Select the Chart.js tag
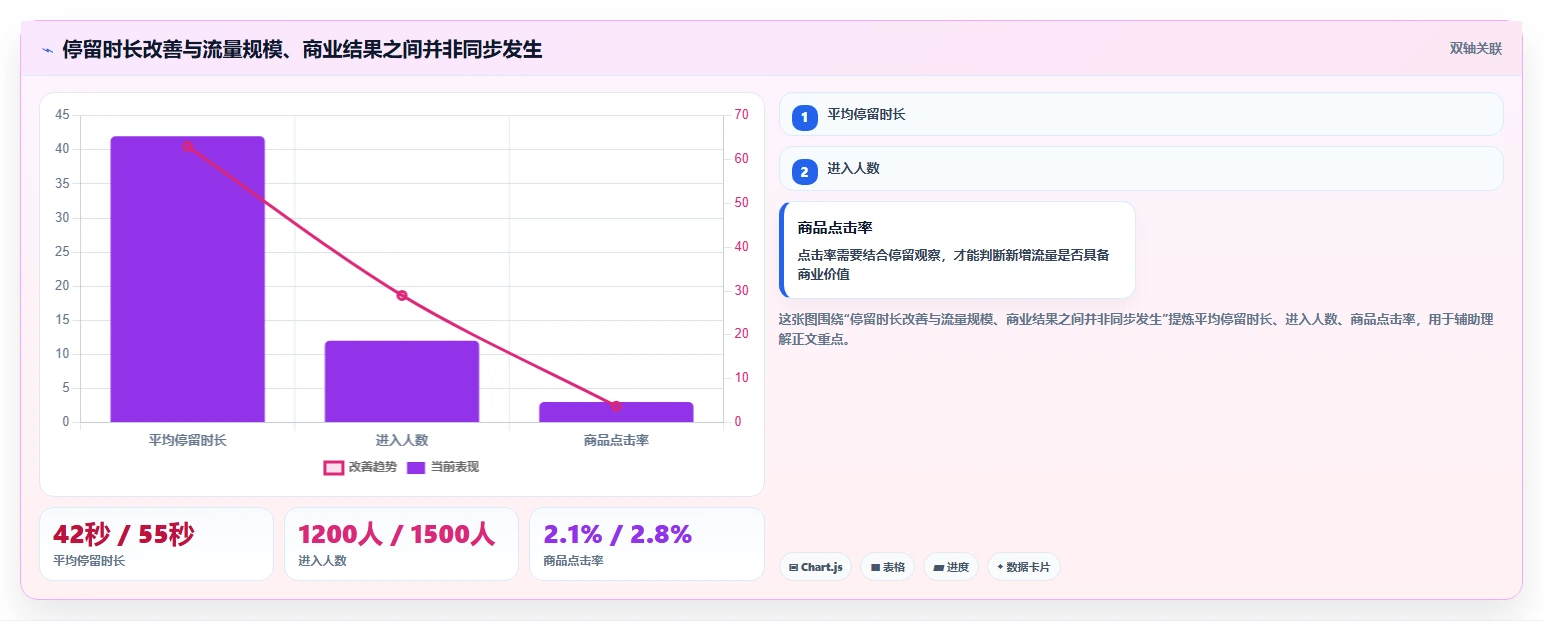 pos(815,567)
